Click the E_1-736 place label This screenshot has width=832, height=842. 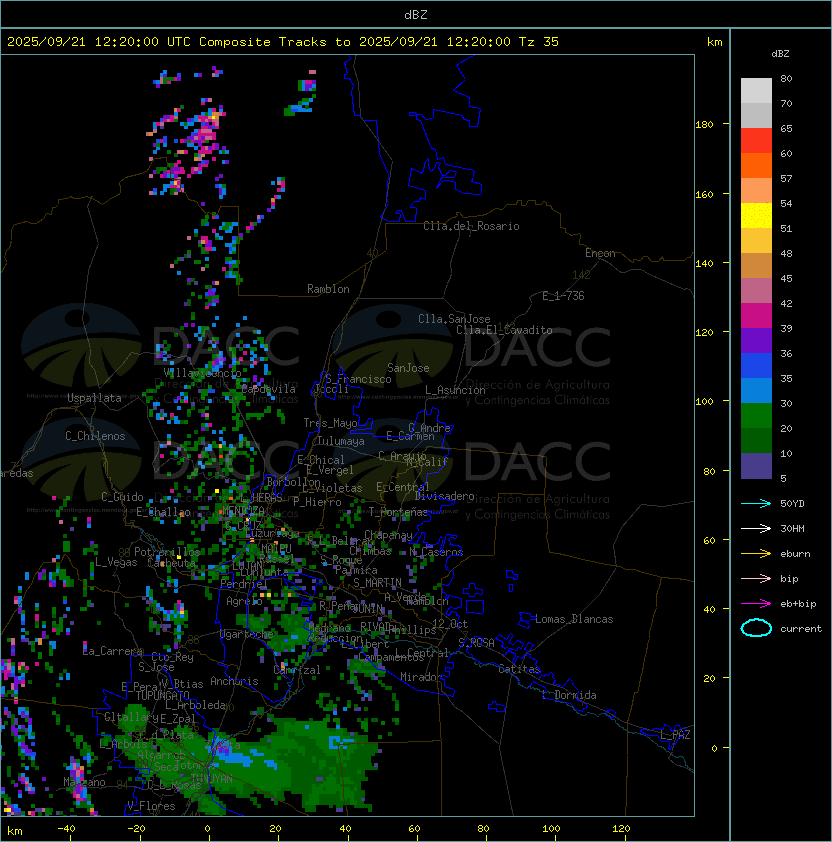coord(563,296)
